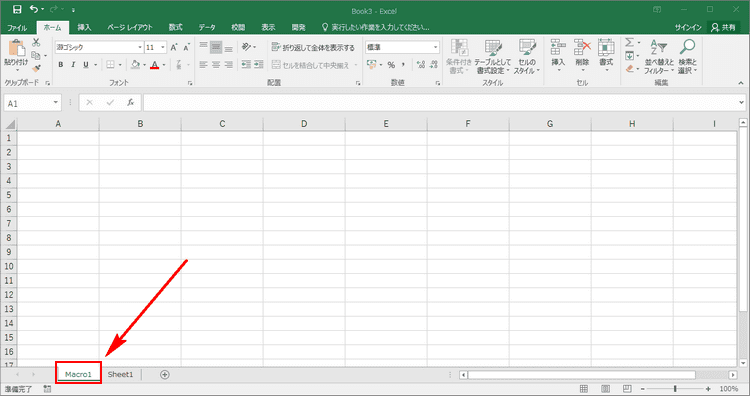The height and width of the screenshot is (396, 750).
Task: Click the Share button
Action: 723,27
